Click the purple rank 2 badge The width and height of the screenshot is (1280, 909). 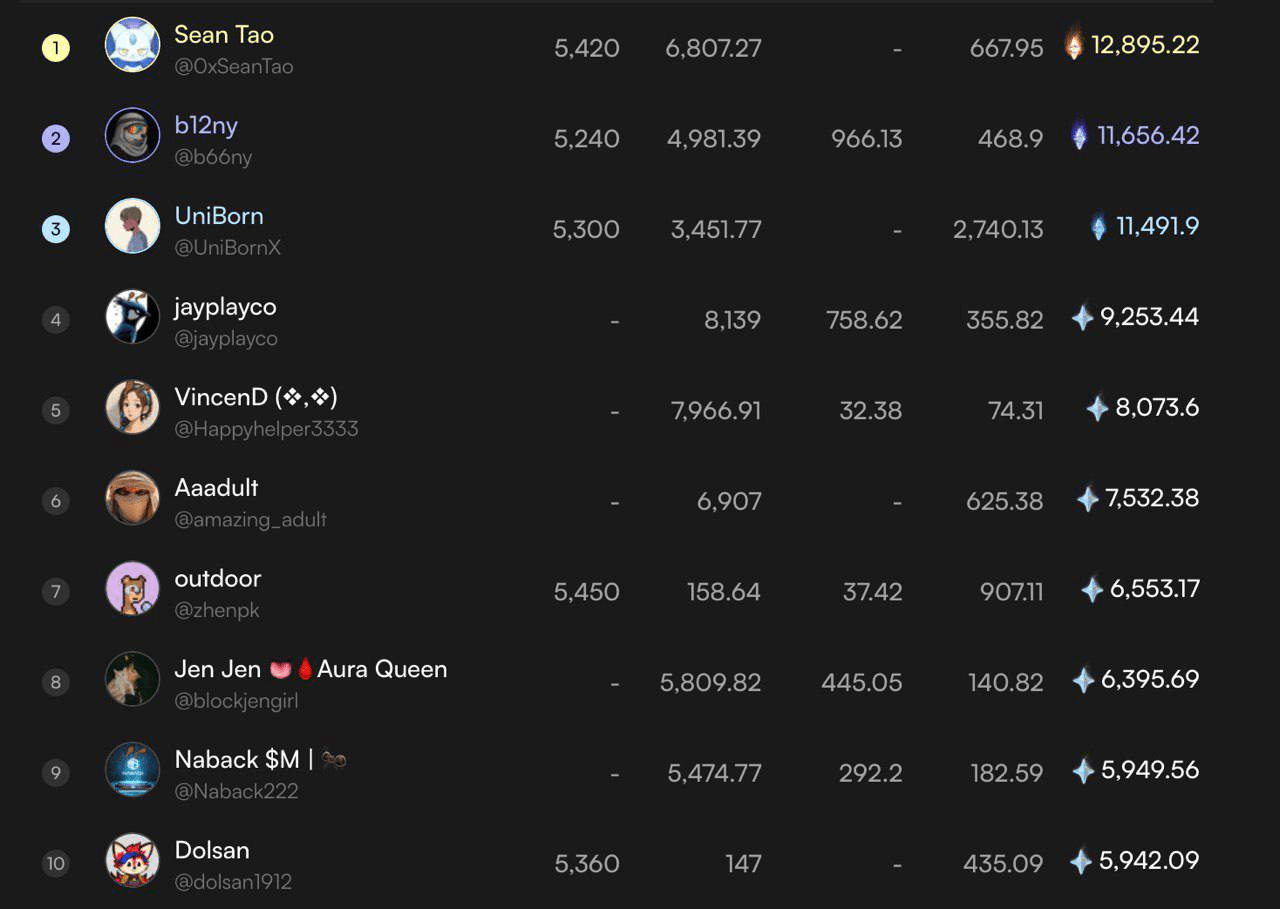tap(56, 138)
